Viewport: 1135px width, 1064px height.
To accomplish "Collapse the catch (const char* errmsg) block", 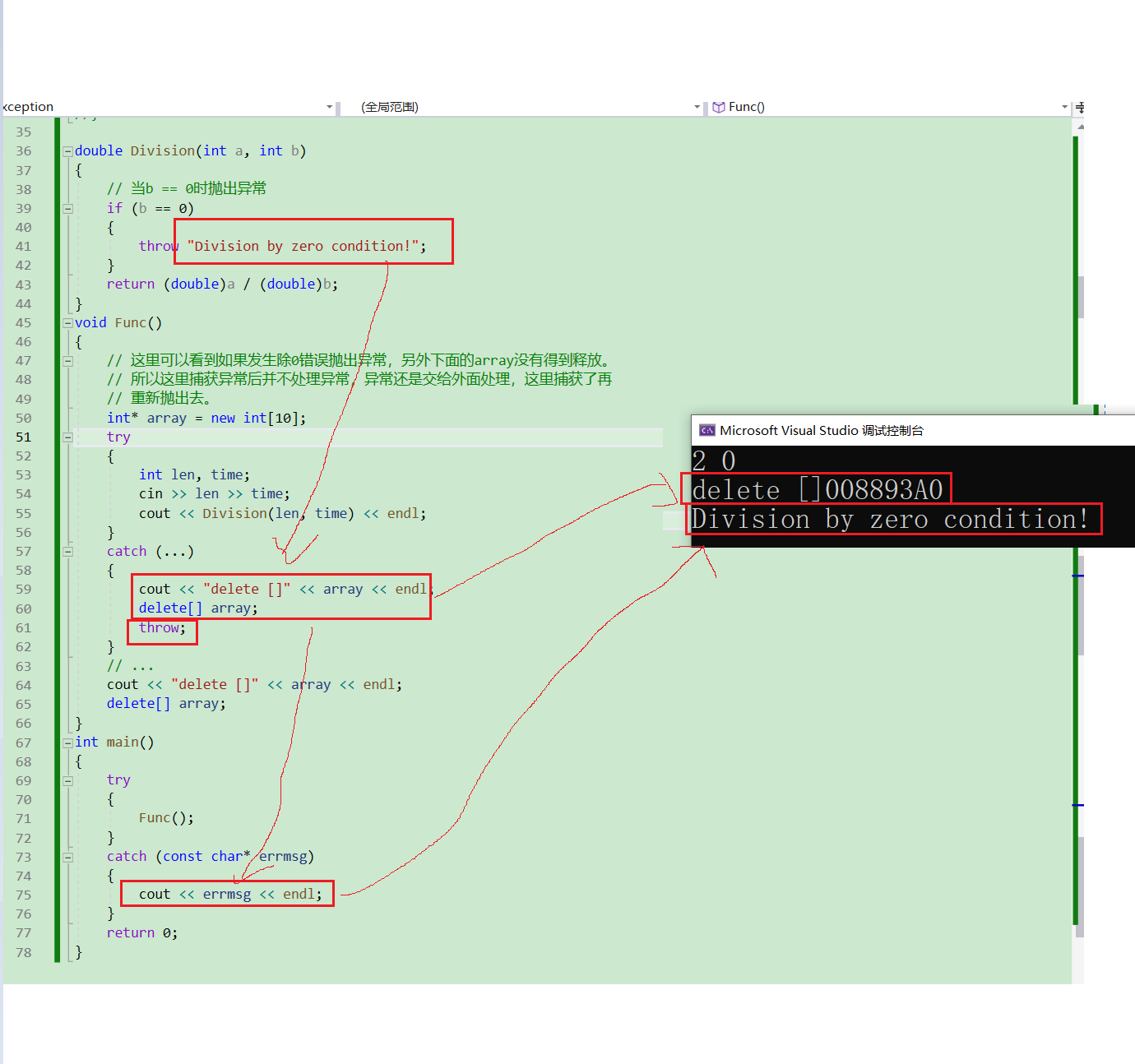I will point(68,857).
